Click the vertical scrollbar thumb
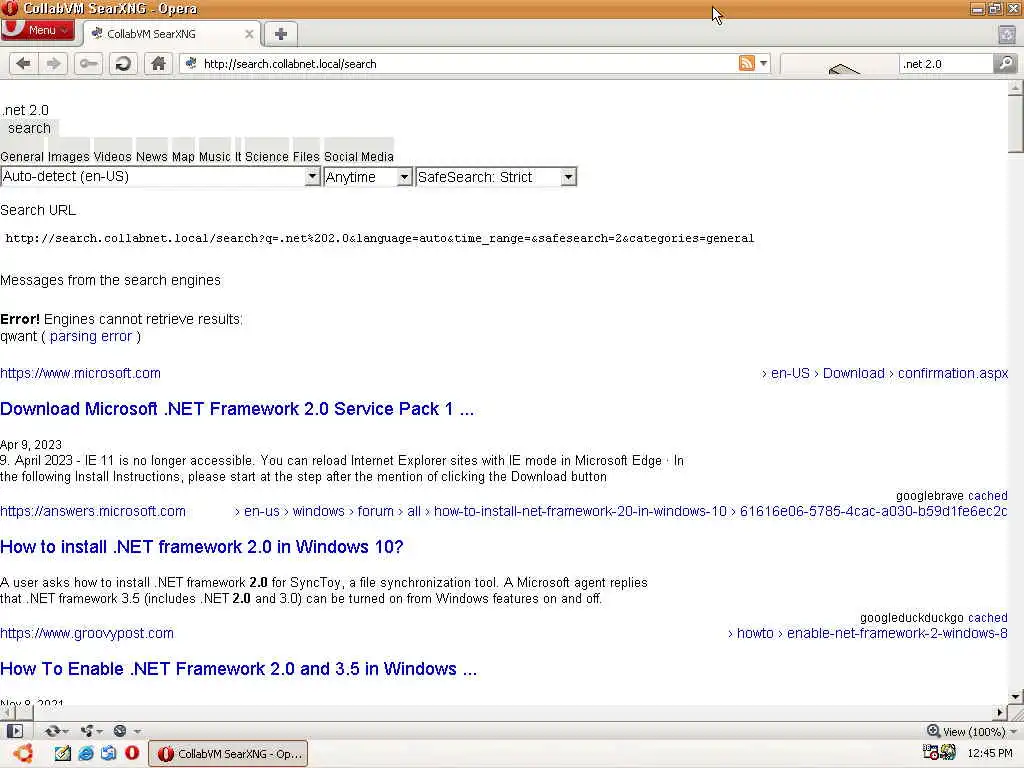The height and width of the screenshot is (768, 1024). (1015, 123)
